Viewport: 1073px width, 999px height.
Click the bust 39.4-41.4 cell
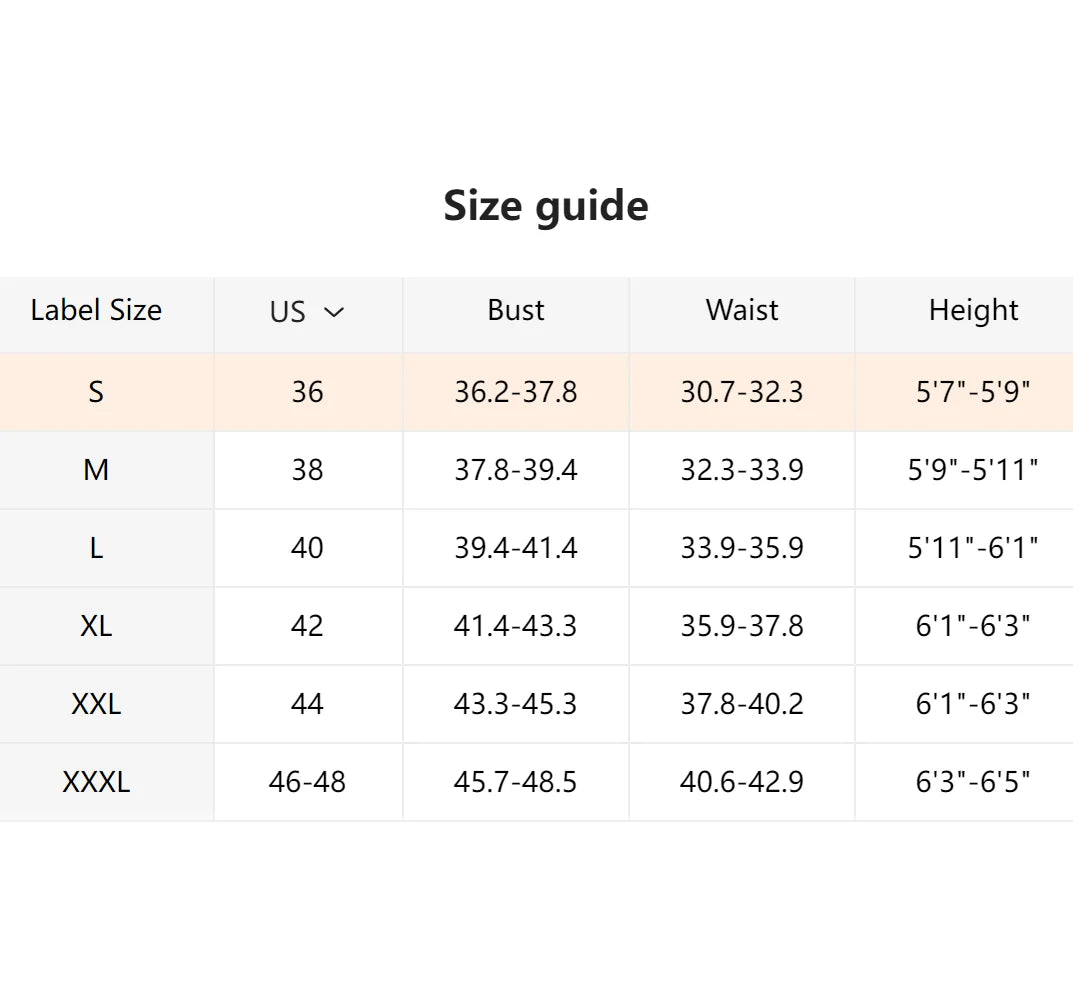(516, 548)
